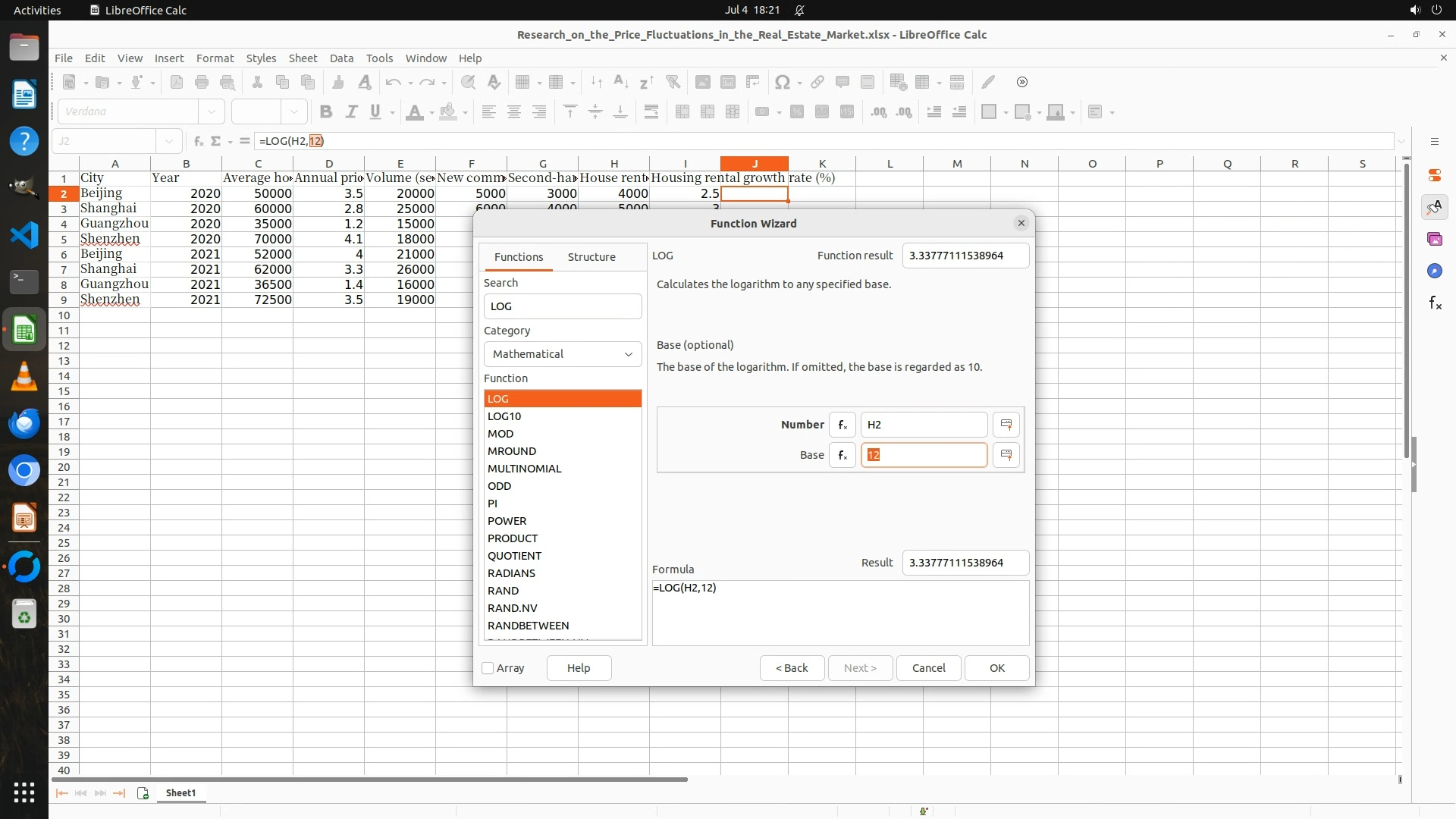Screen dimensions: 1456x819
Task: Open Visual Studio Code from the dock
Action: 24,234
